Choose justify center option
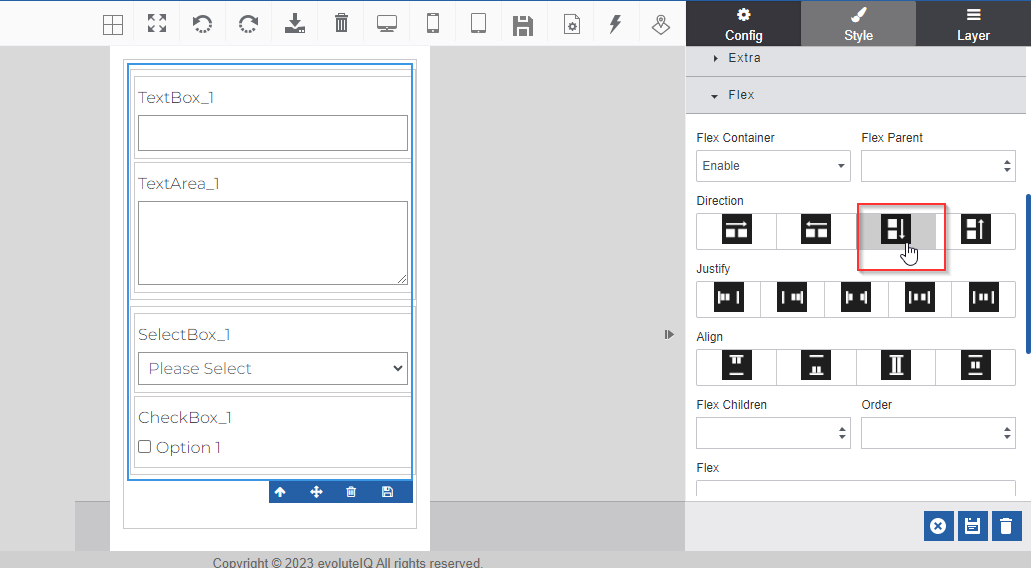The height and width of the screenshot is (568, 1031). tap(984, 297)
